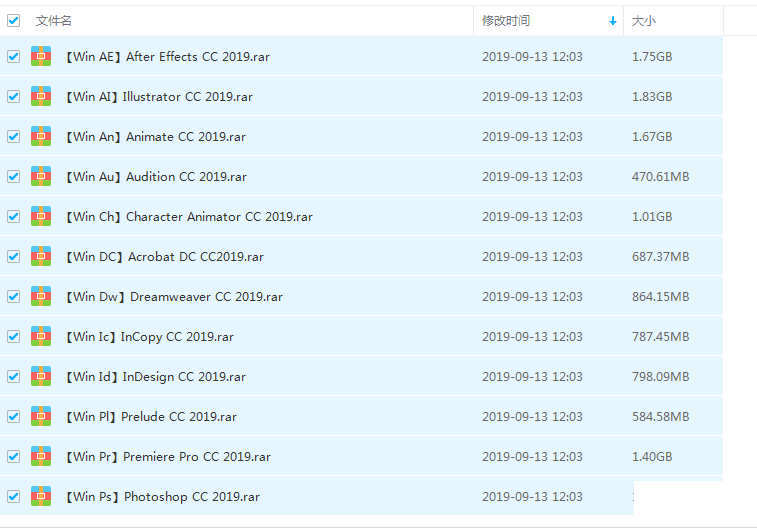Viewport: 757px width, 532px height.
Task: Click the archive icon for Premiere Pro
Action: click(41, 456)
